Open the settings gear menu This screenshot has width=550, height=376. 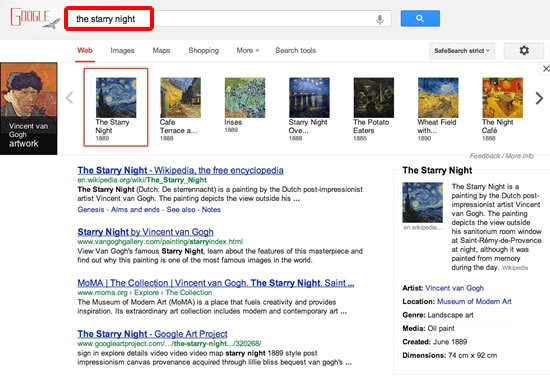[524, 51]
